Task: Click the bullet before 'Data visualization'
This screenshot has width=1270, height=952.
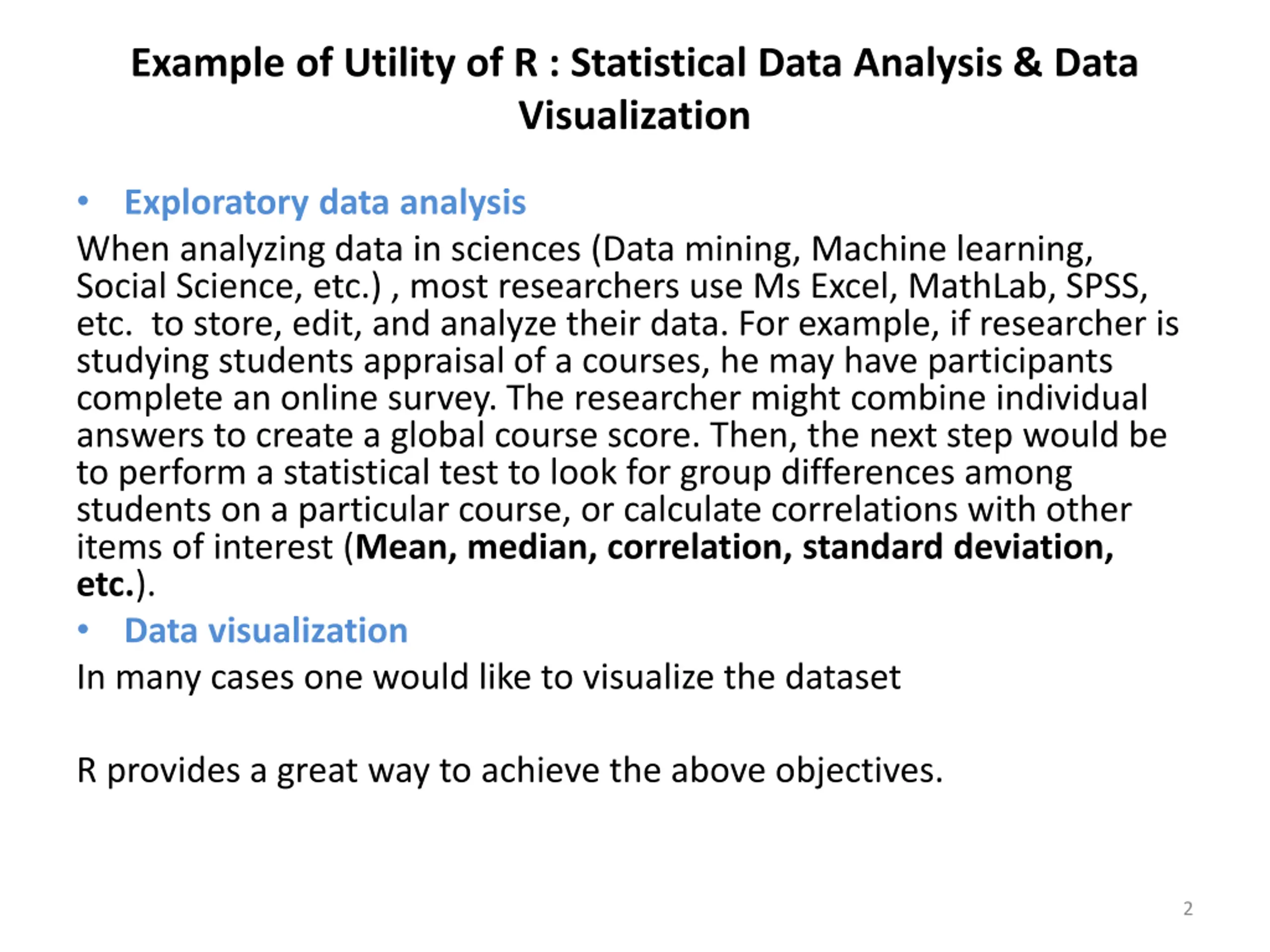Action: [x=83, y=630]
